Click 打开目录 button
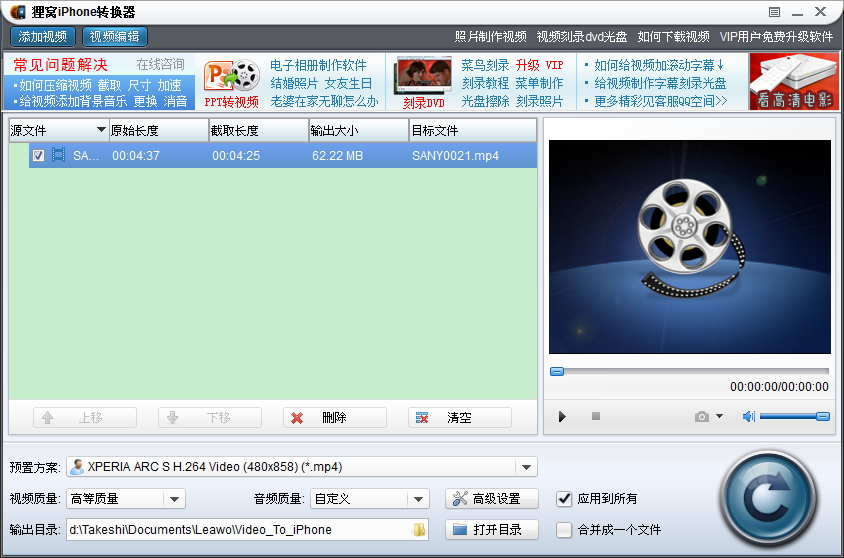Image resolution: width=844 pixels, height=558 pixels. [x=491, y=530]
